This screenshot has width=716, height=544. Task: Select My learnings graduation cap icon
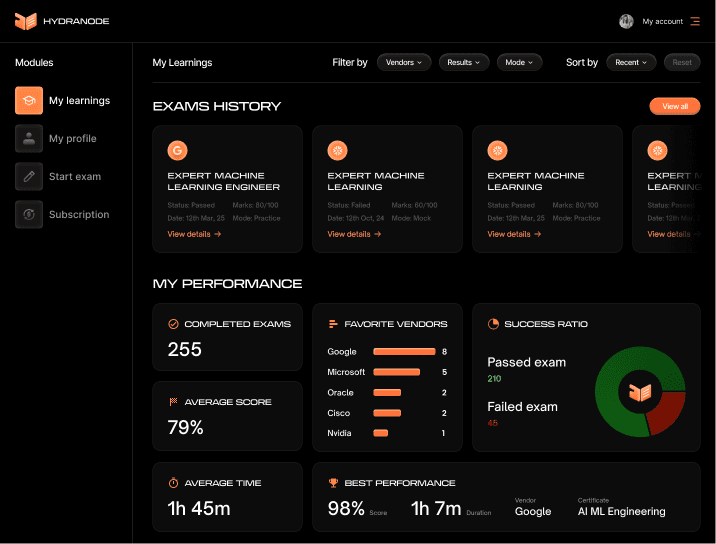pos(29,100)
